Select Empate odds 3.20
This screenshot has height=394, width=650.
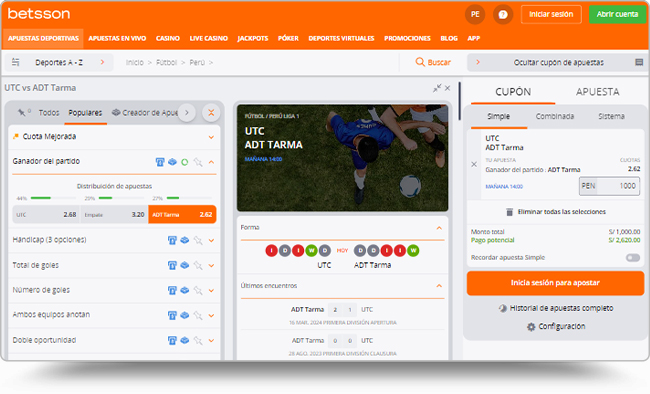pyautogui.click(x=114, y=214)
